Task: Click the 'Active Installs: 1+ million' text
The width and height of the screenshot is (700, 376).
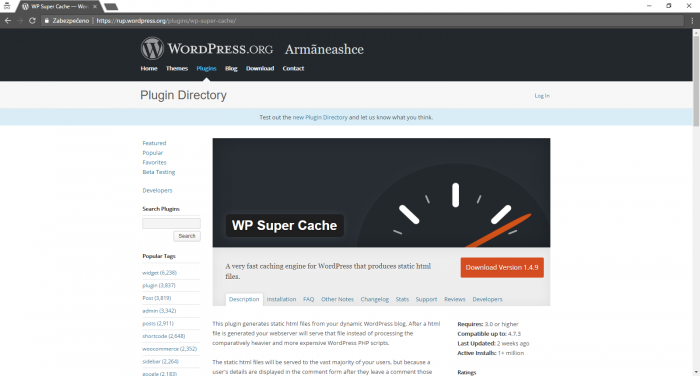Action: 491,353
